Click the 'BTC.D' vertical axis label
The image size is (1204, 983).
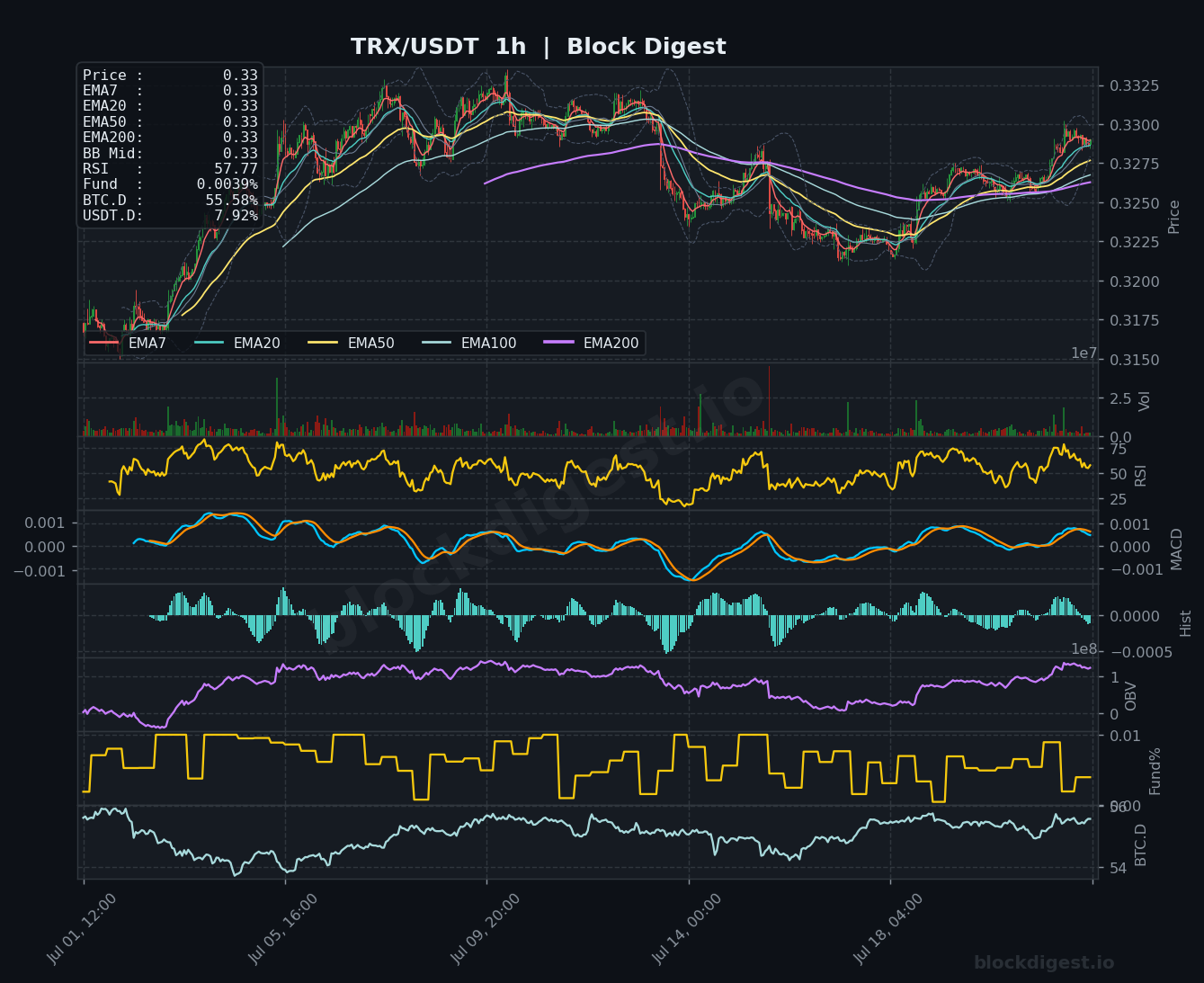click(x=1140, y=845)
